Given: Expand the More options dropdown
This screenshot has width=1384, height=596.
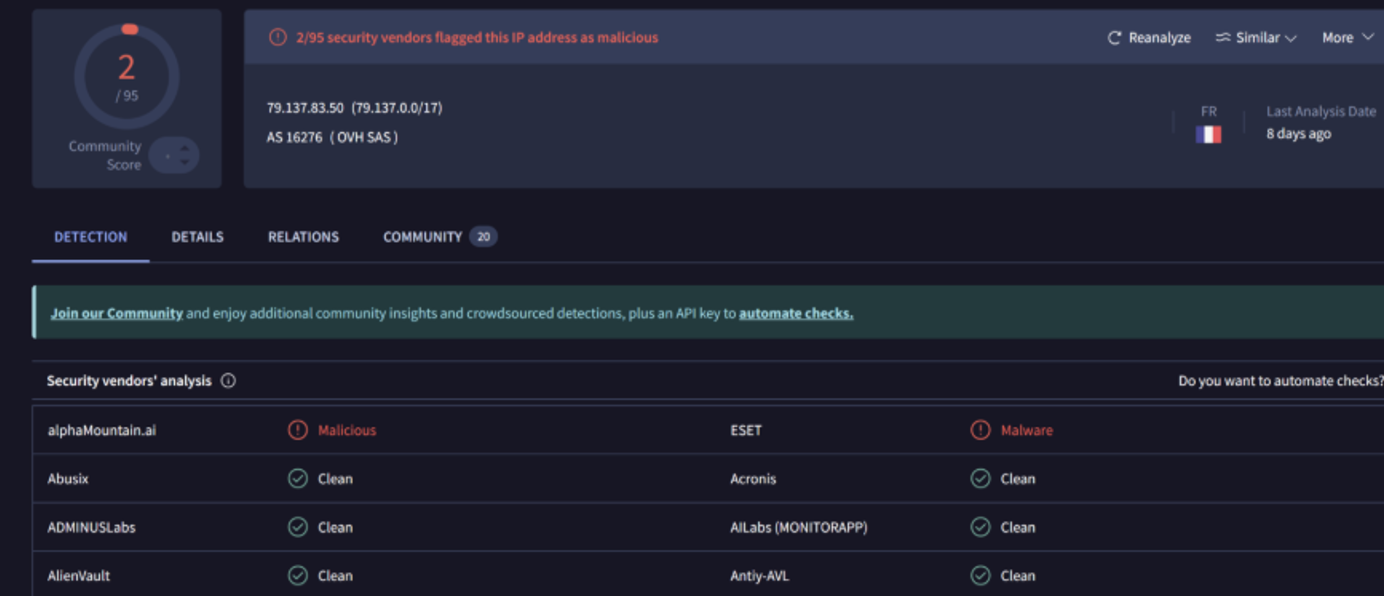Looking at the screenshot, I should (1347, 38).
